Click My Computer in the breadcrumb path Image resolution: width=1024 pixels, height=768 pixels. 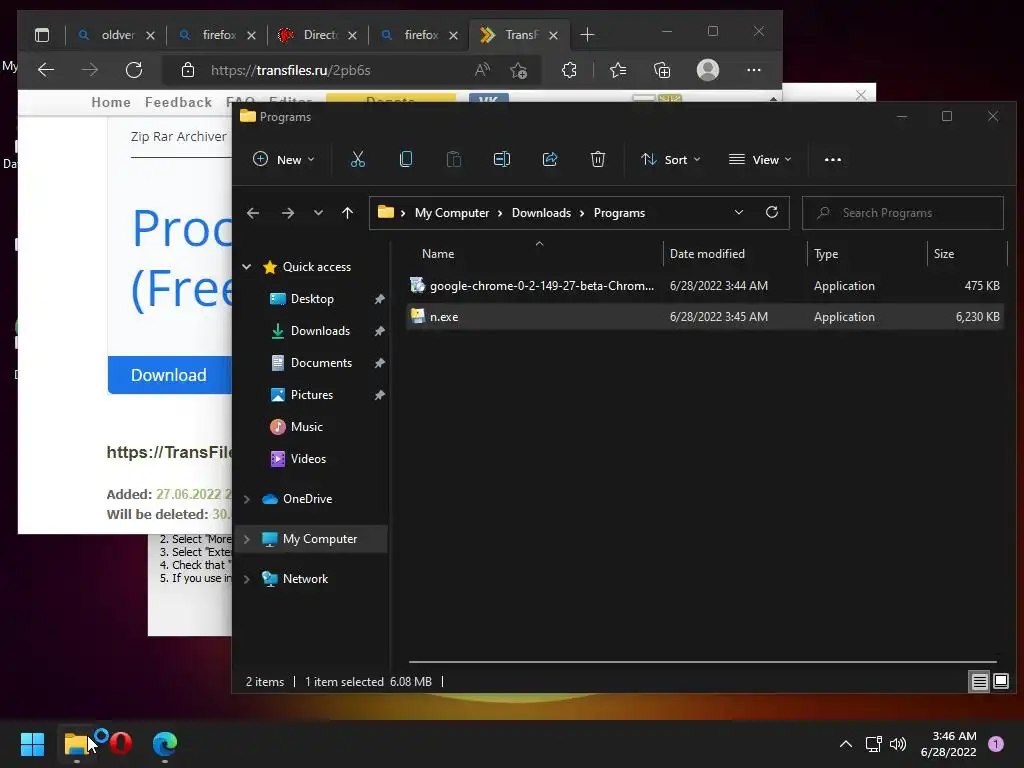452,213
